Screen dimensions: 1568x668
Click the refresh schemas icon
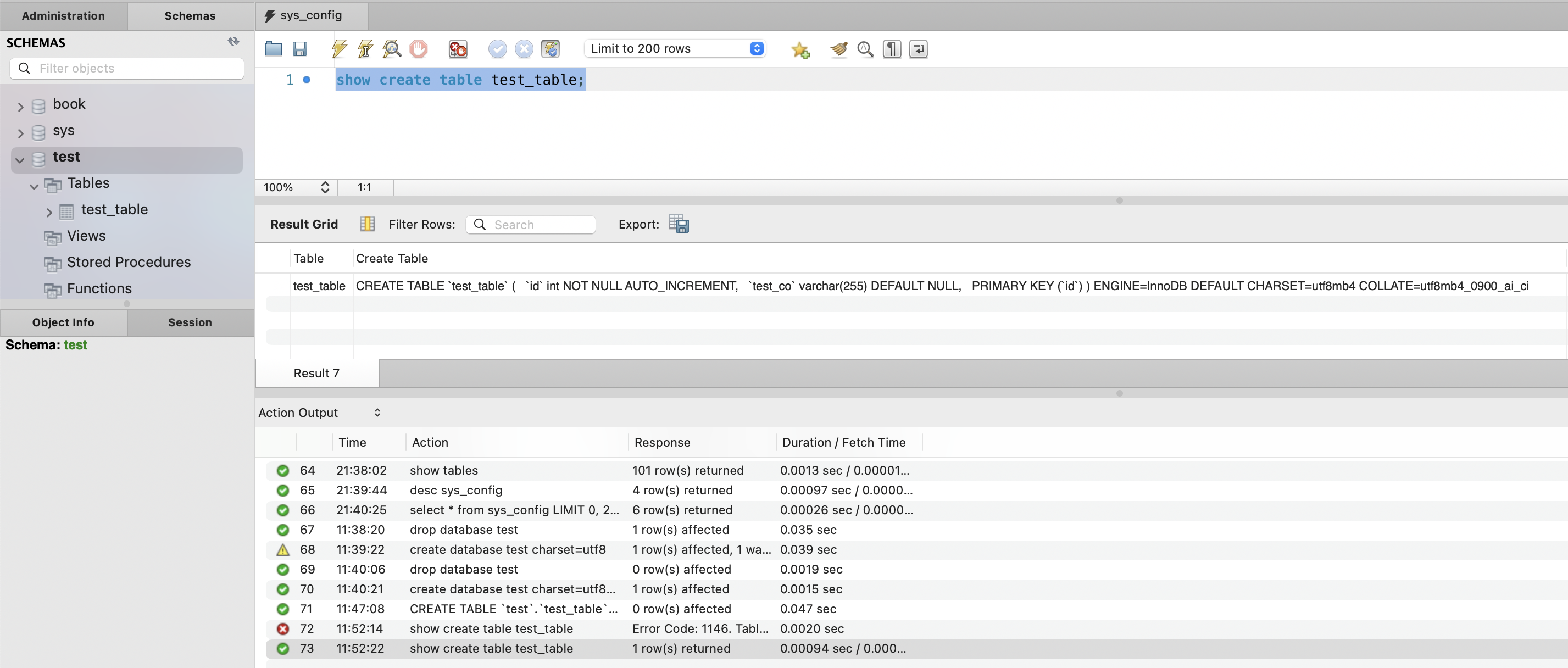(x=233, y=42)
